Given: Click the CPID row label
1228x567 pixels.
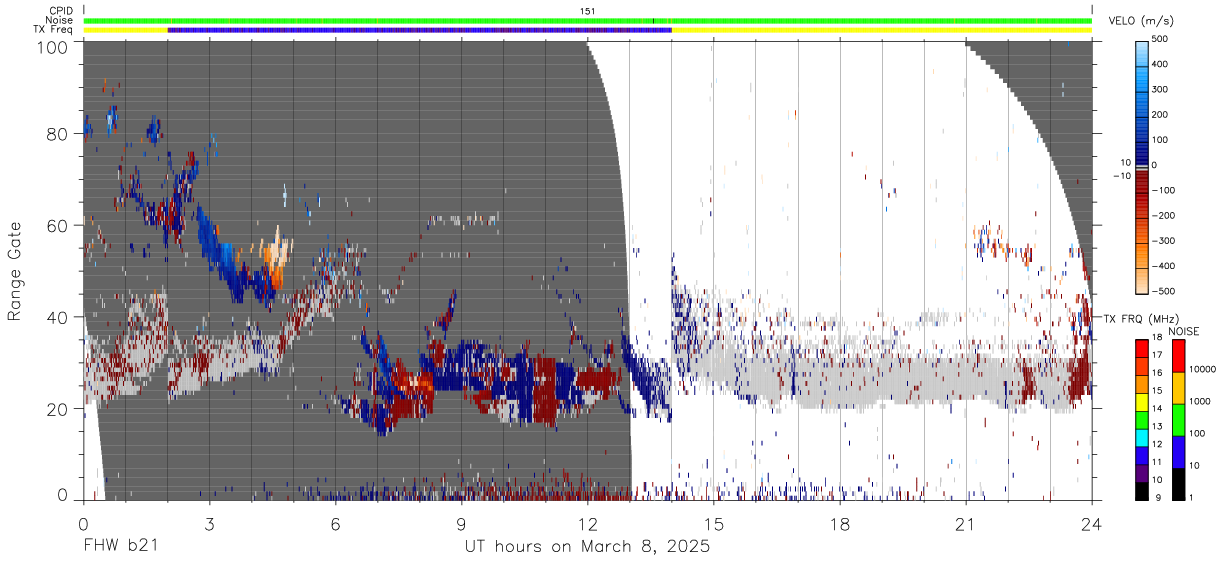Looking at the screenshot, I should 59,11.
